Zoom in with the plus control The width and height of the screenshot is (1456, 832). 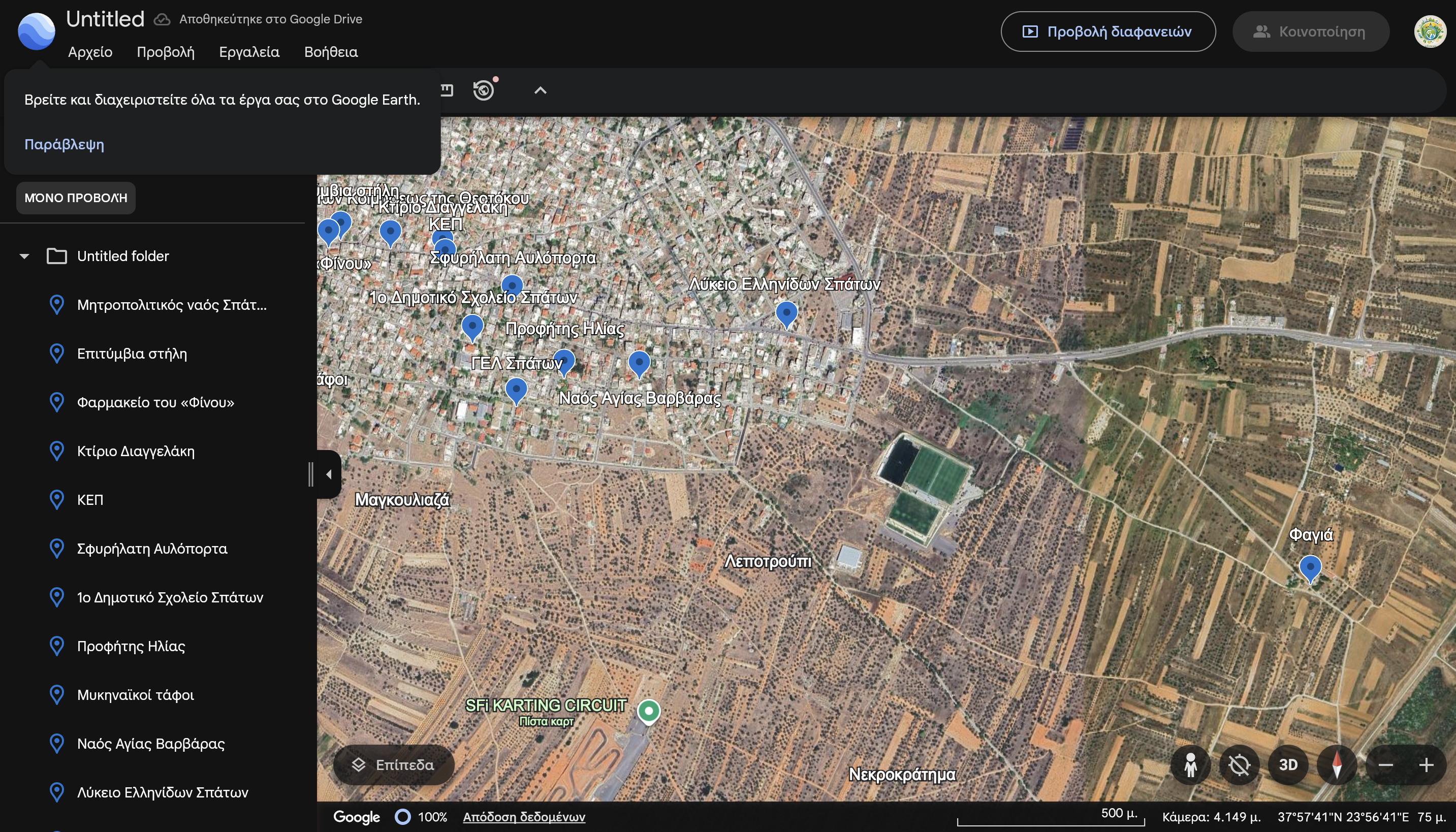1427,765
